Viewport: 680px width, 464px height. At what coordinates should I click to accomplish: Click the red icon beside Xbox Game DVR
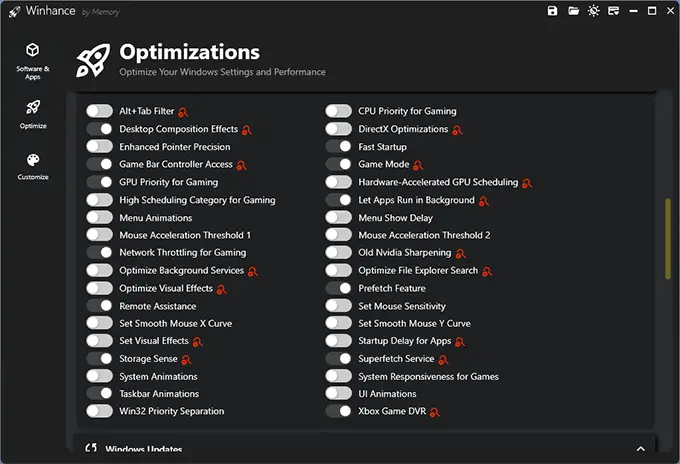[435, 412]
